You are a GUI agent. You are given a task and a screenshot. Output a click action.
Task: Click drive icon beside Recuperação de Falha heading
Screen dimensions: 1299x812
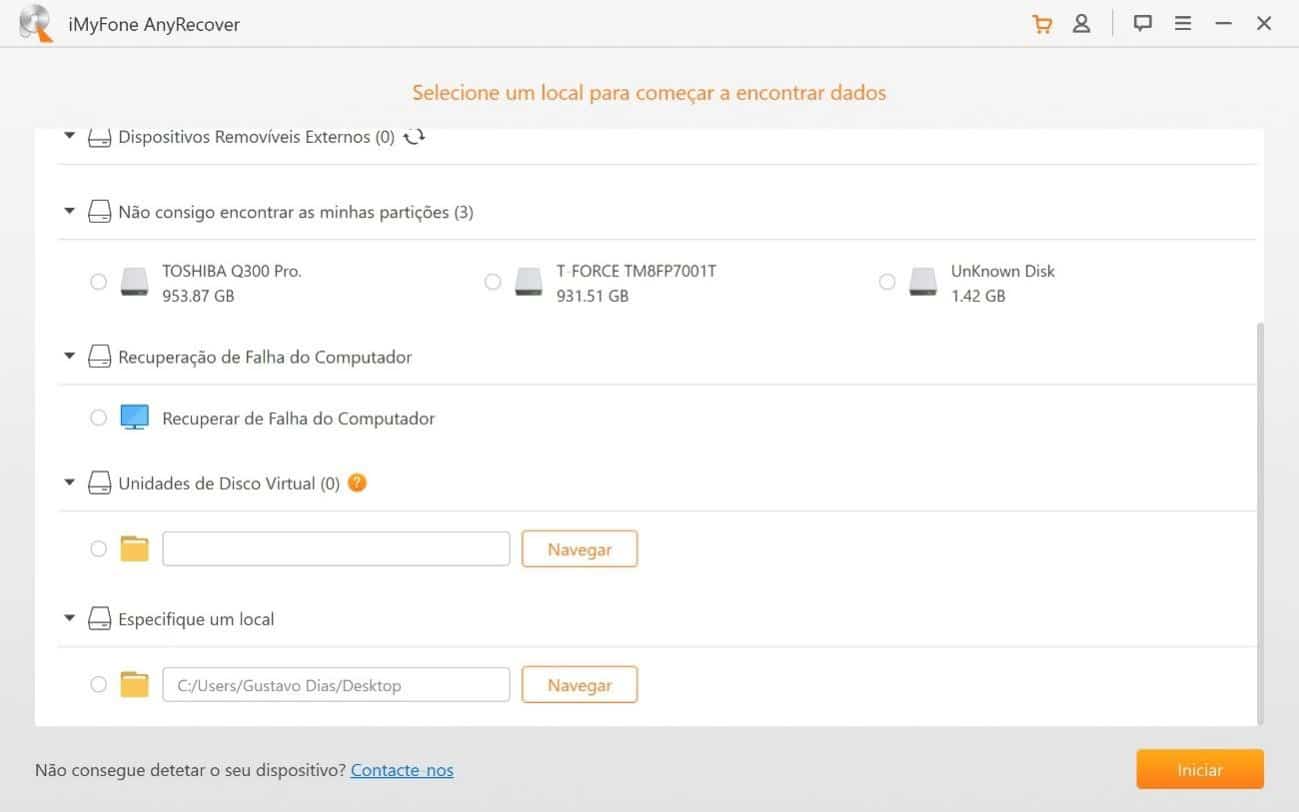point(99,357)
